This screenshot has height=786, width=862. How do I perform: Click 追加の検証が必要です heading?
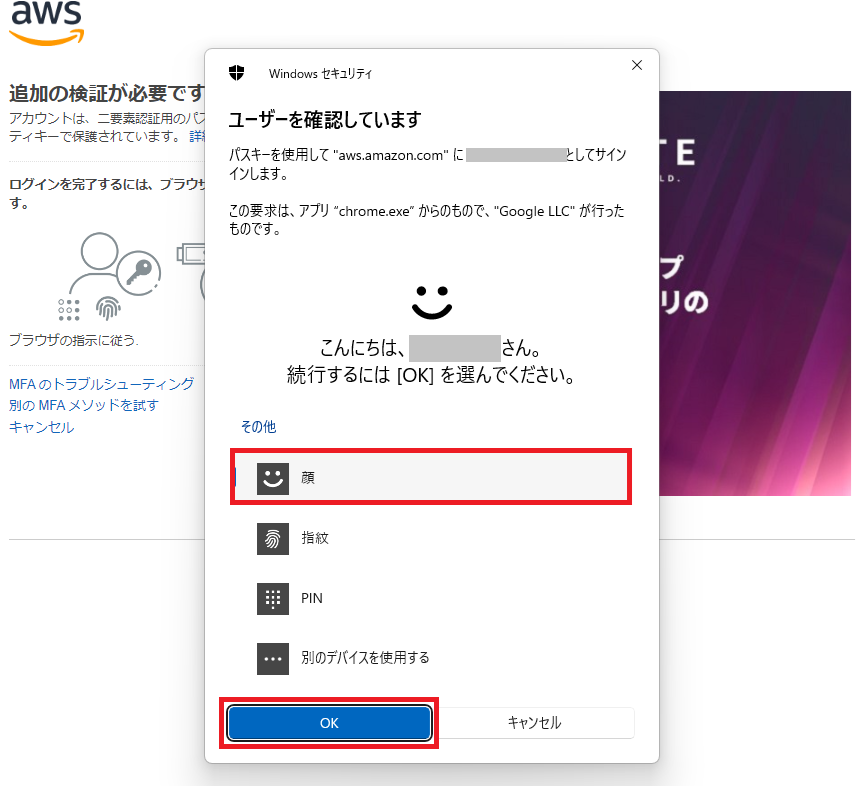107,93
